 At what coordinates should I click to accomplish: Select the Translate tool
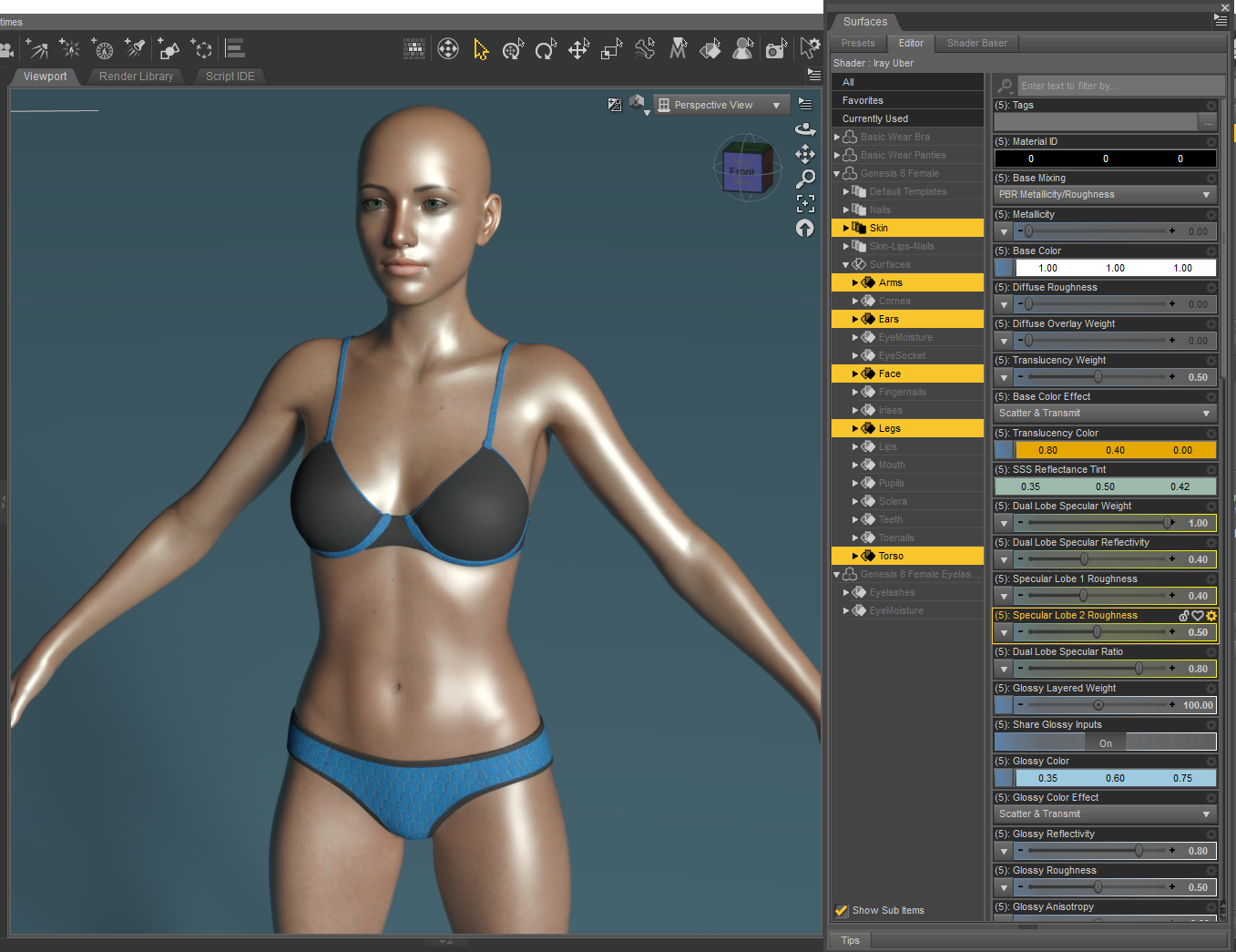click(579, 48)
